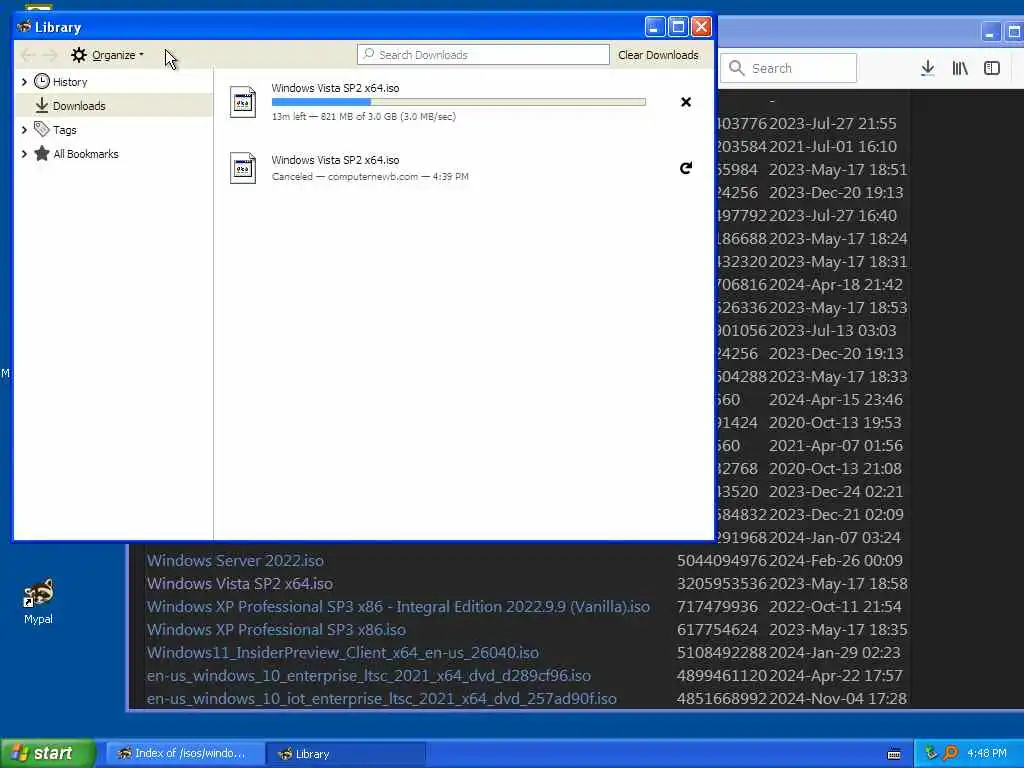Screen dimensions: 1024x768
Task: Click the Library back arrow
Action: [27, 55]
